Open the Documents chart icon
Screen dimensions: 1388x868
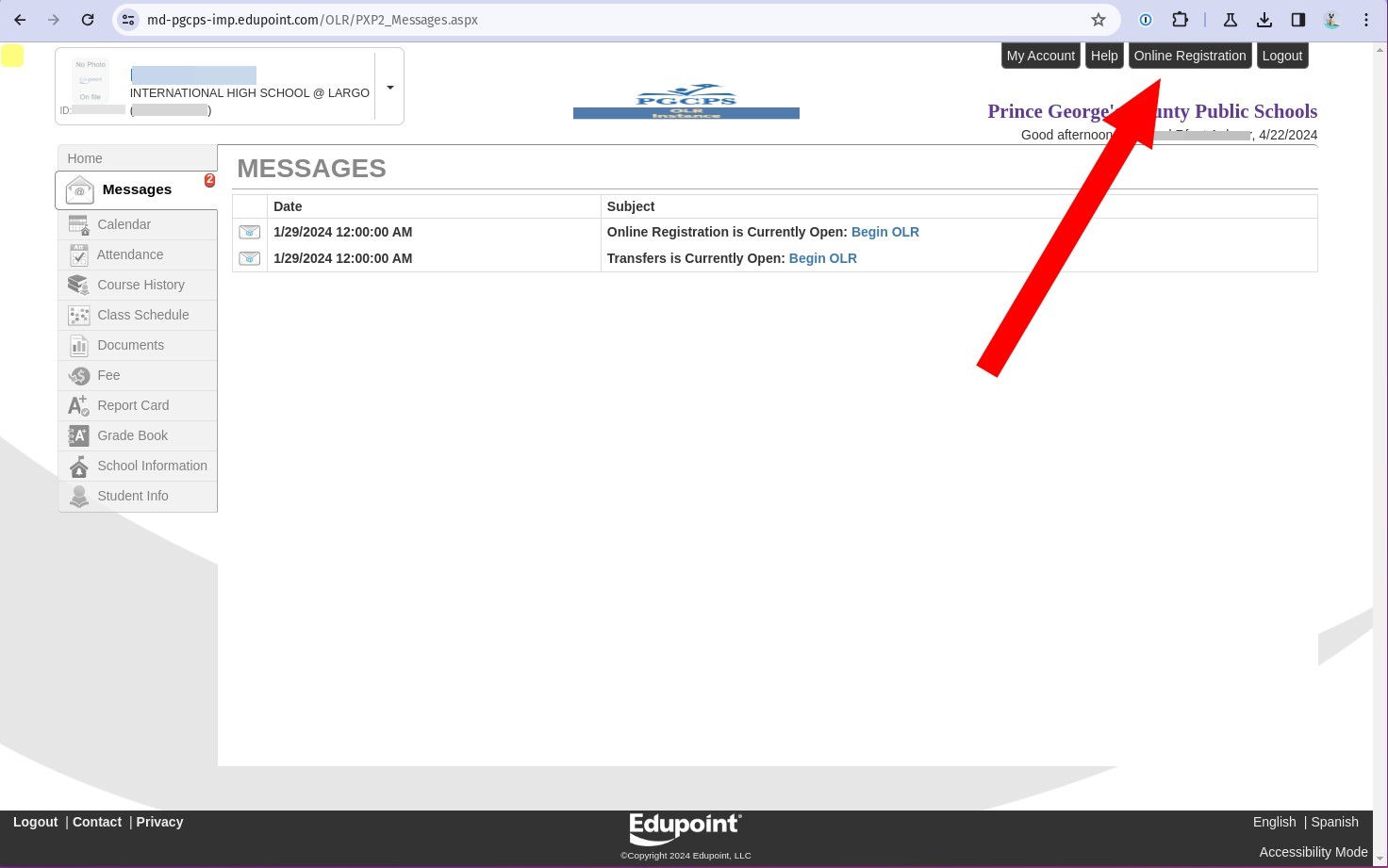pos(79,345)
